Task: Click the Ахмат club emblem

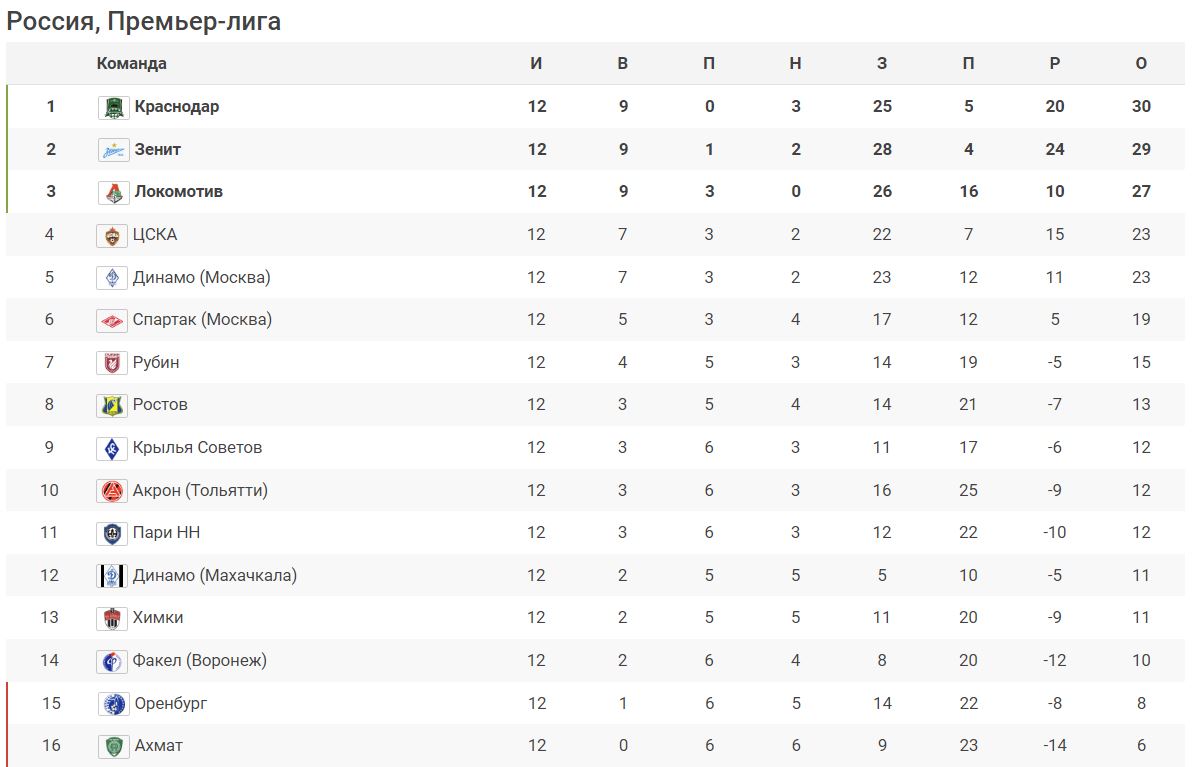Action: 112,746
